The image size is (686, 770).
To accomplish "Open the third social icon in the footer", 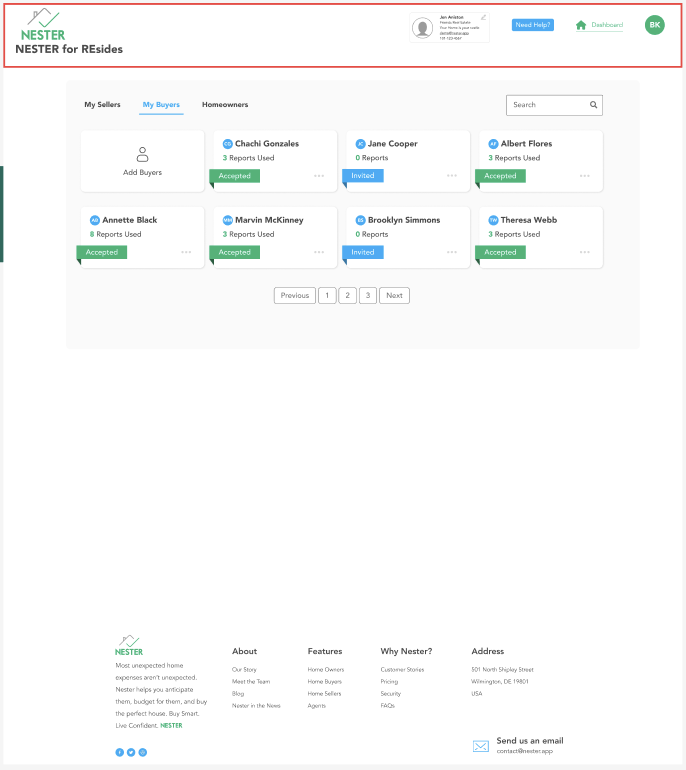I will pyautogui.click(x=143, y=752).
